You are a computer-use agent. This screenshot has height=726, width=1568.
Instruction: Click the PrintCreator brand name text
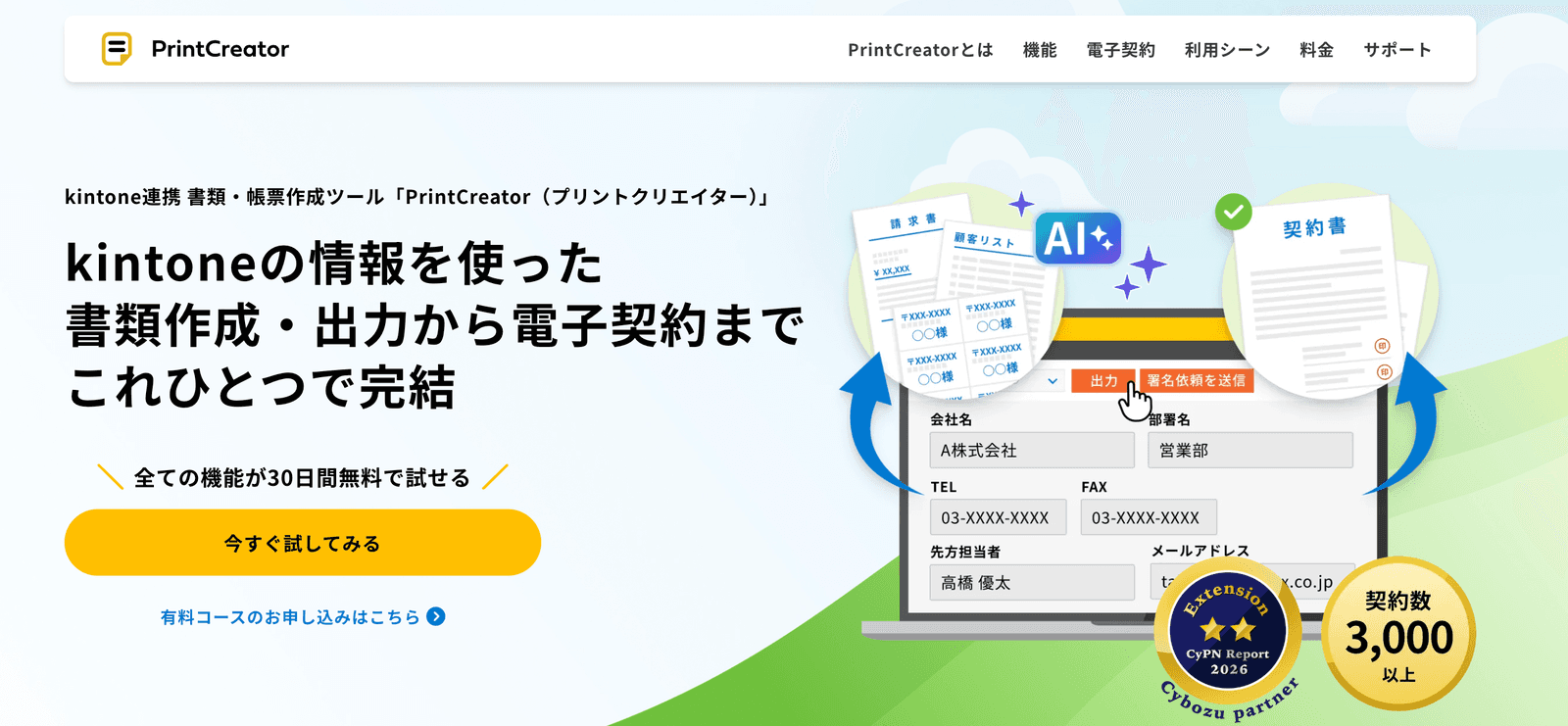[x=220, y=49]
